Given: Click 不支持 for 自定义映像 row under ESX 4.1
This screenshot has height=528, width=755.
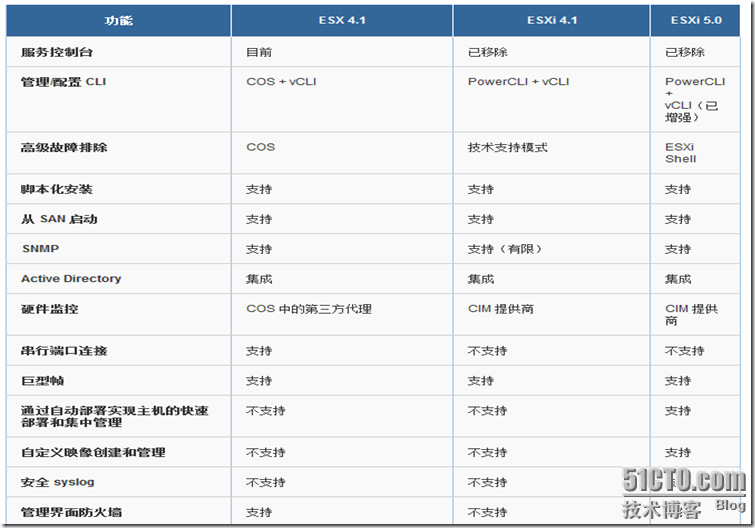Looking at the screenshot, I should pyautogui.click(x=266, y=452).
